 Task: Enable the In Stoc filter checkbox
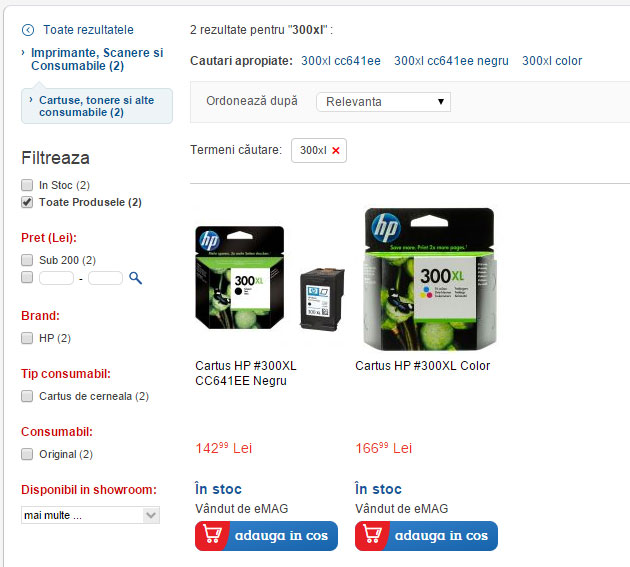click(27, 185)
